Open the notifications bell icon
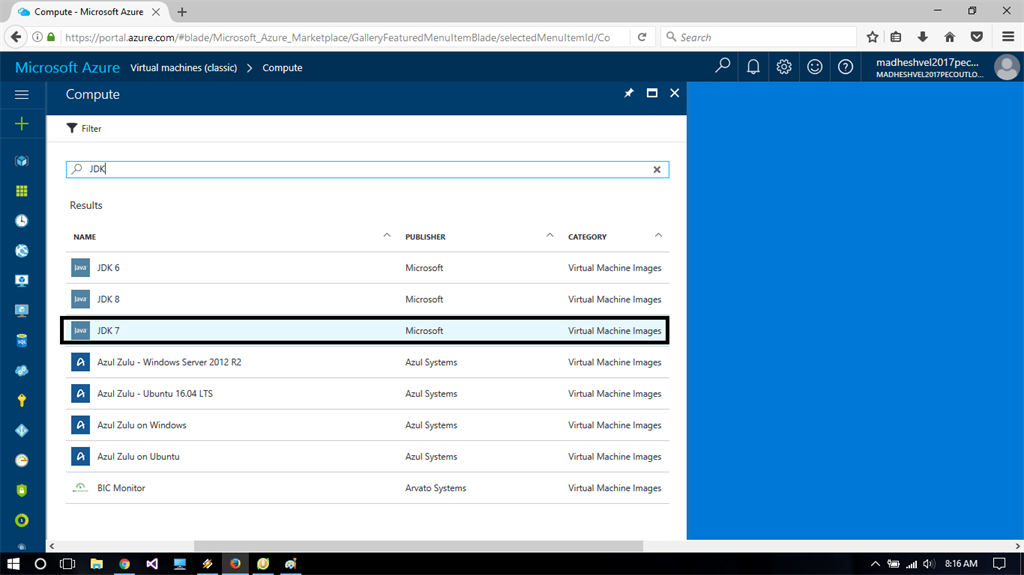1024x575 pixels. pos(753,67)
